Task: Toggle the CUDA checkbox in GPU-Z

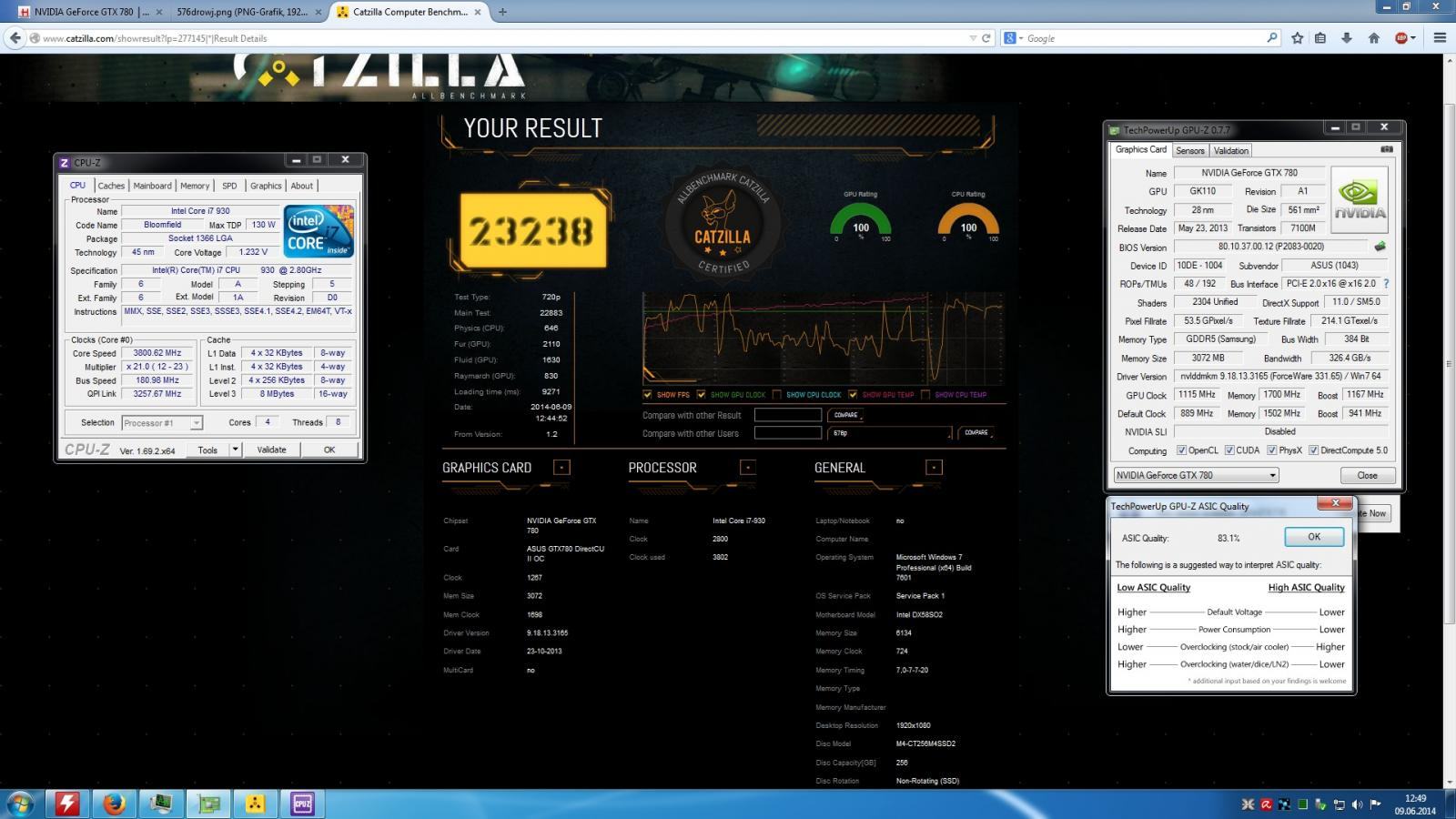Action: tap(1229, 450)
